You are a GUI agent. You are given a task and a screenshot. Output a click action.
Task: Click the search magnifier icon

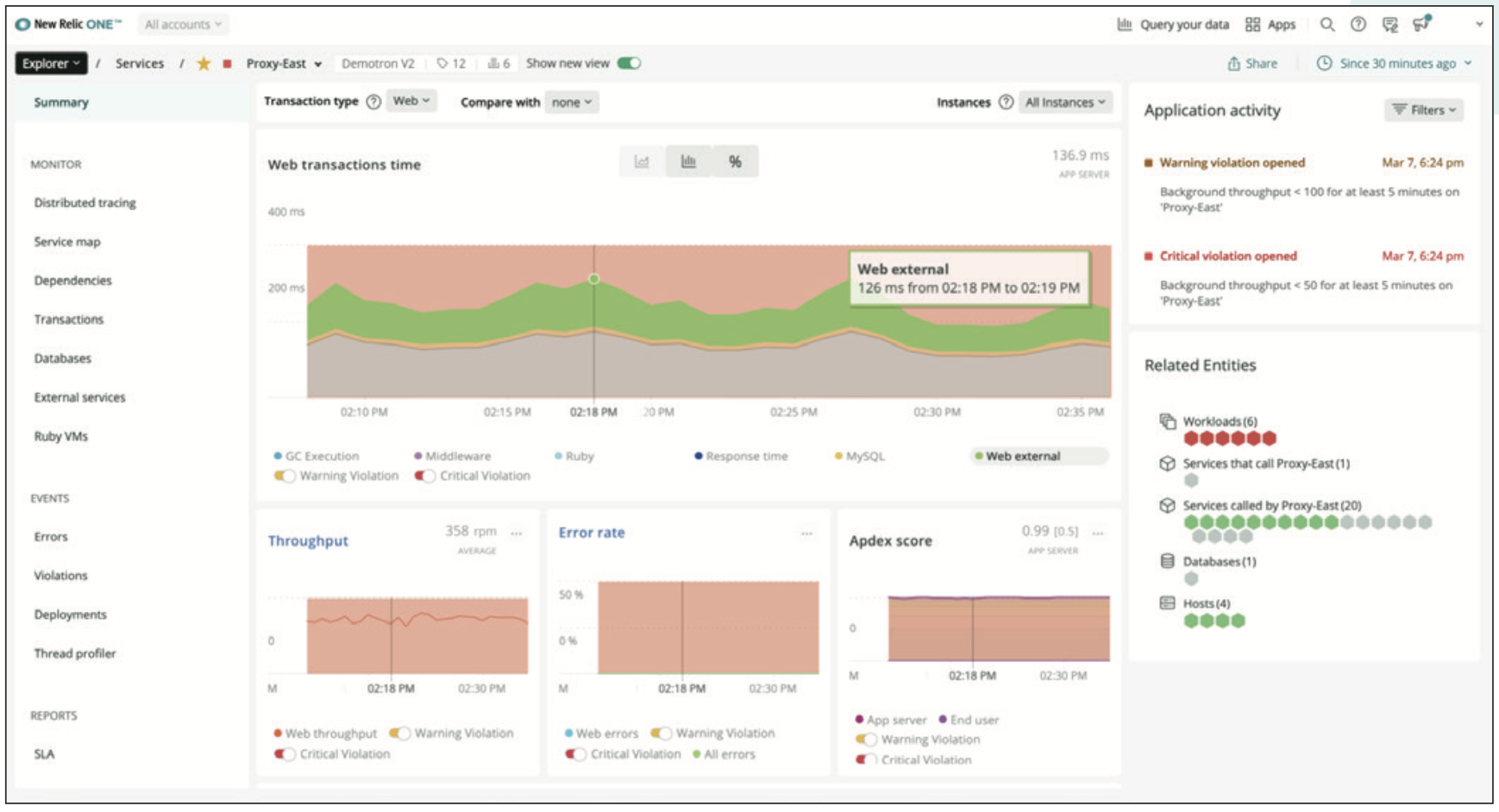[x=1327, y=24]
